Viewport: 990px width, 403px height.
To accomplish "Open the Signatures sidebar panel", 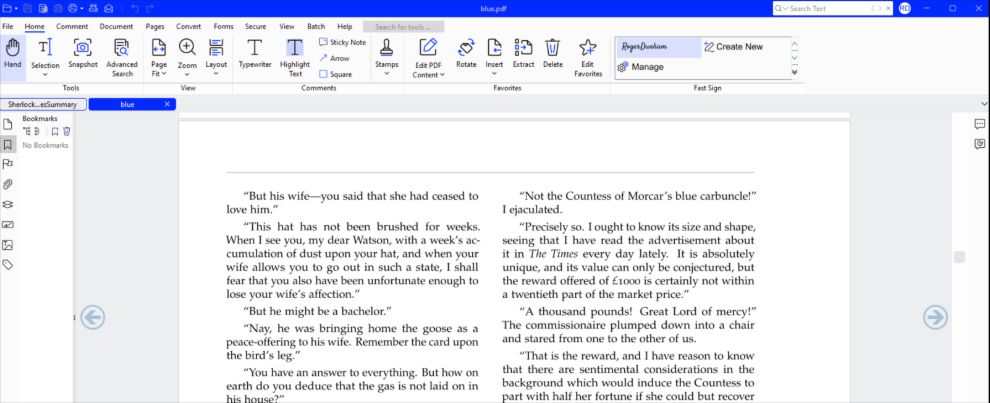I will pyautogui.click(x=8, y=224).
